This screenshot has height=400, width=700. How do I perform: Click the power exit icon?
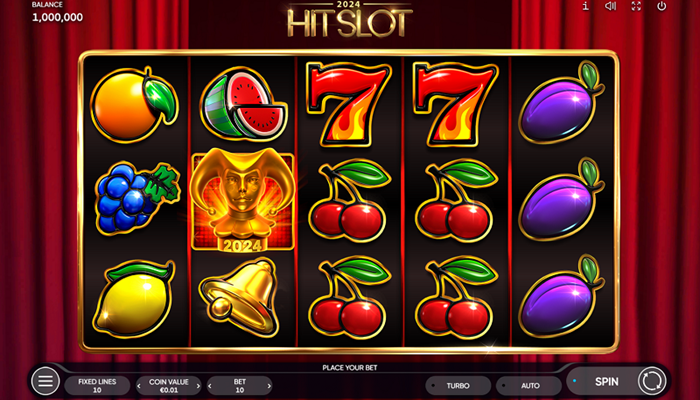[662, 6]
